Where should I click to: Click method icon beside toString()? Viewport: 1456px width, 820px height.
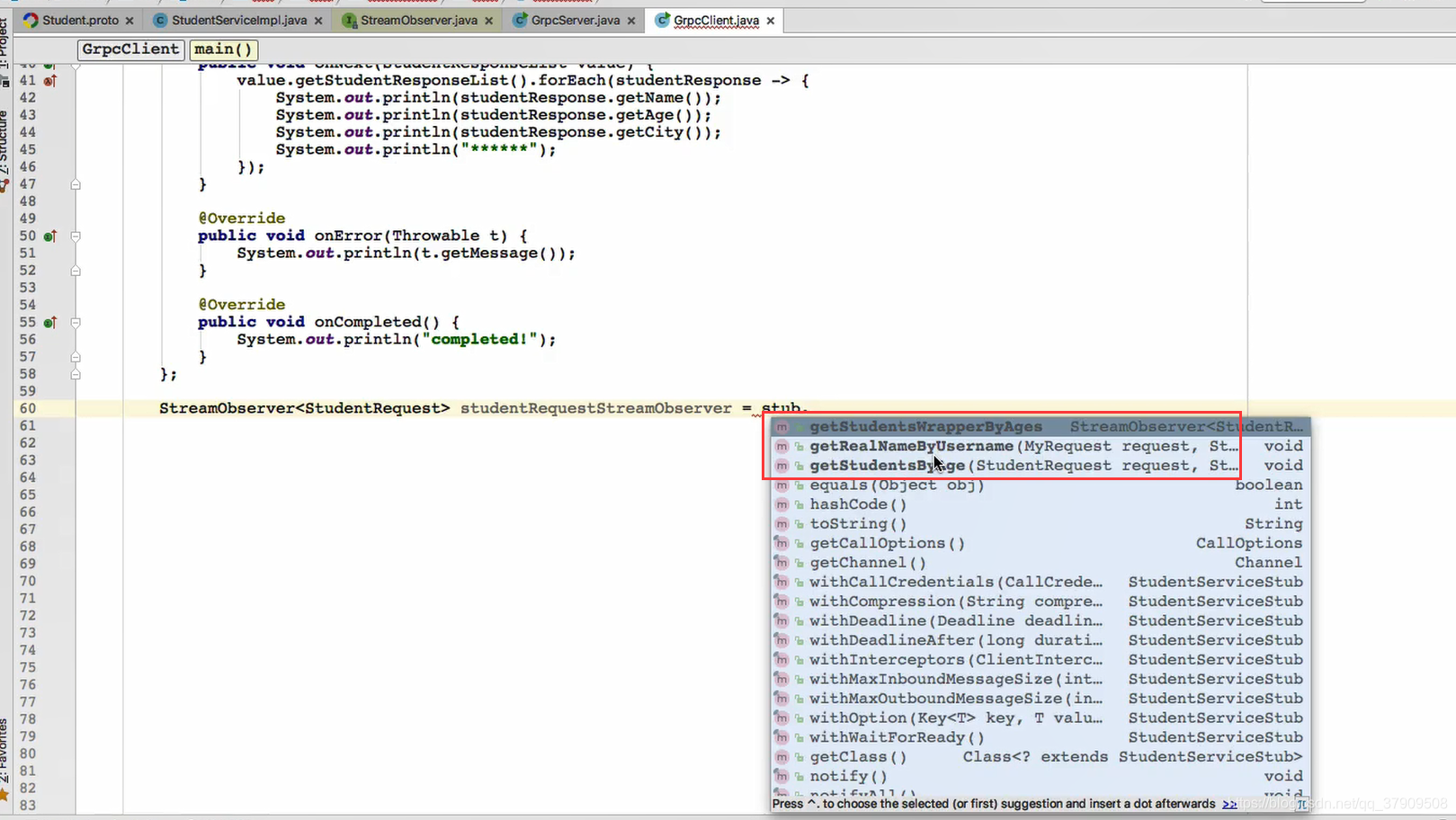coord(782,524)
